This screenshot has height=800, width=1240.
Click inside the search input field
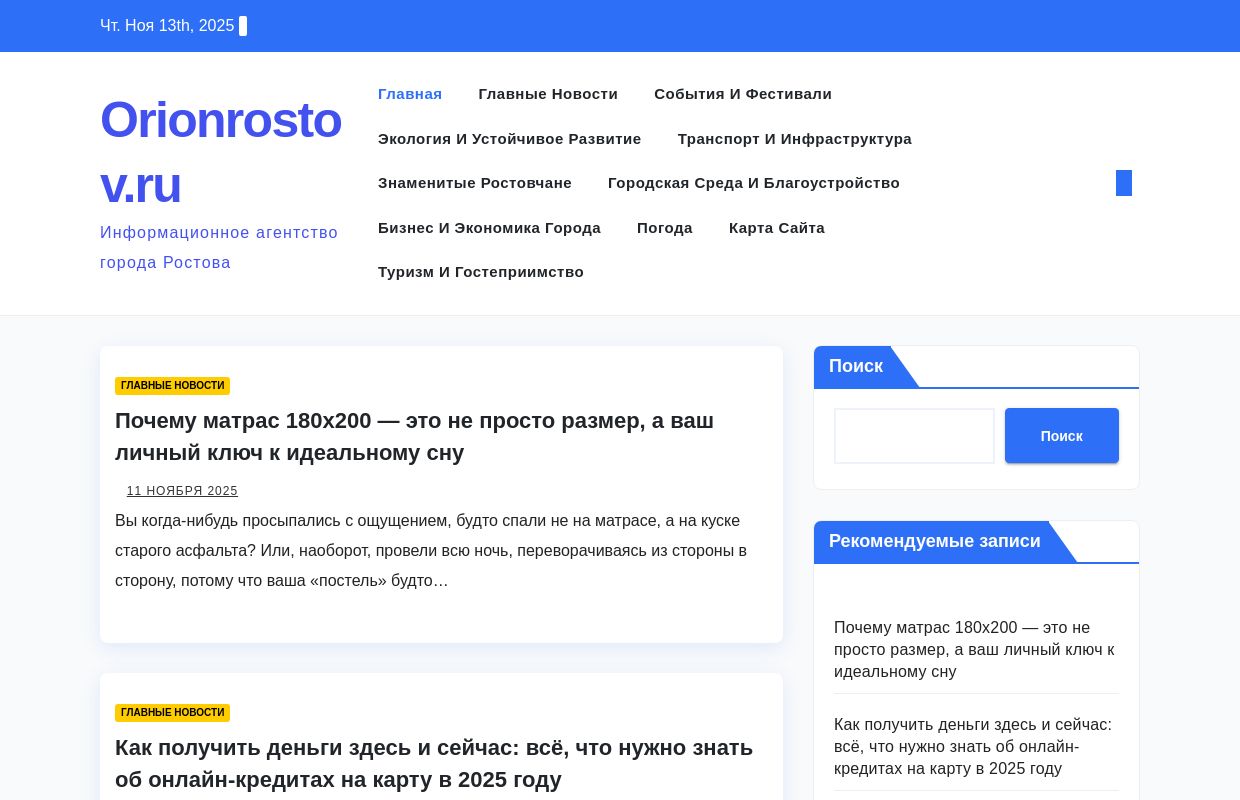(913, 436)
